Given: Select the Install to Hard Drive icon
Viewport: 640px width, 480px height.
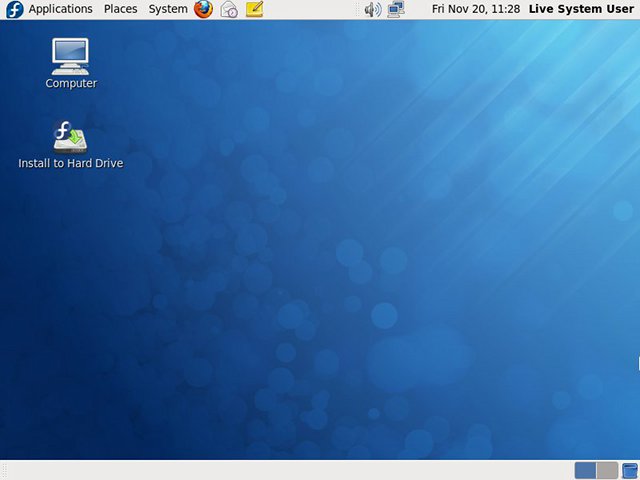Looking at the screenshot, I should [x=71, y=144].
